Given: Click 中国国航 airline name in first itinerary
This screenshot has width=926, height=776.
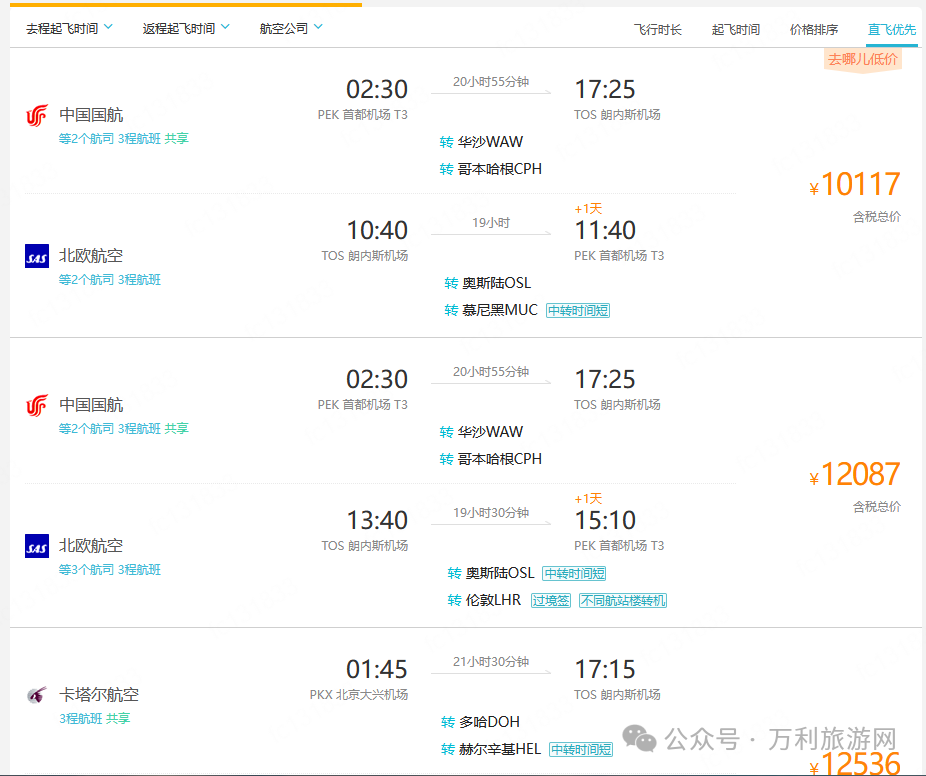Looking at the screenshot, I should tap(91, 115).
